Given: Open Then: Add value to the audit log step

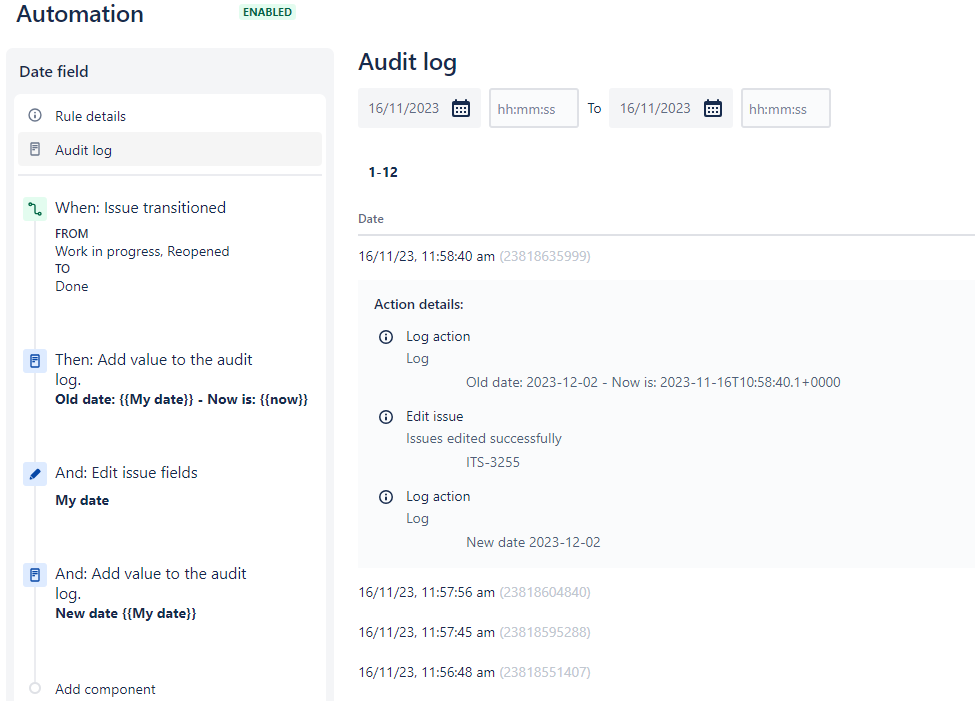Looking at the screenshot, I should pyautogui.click(x=154, y=369).
